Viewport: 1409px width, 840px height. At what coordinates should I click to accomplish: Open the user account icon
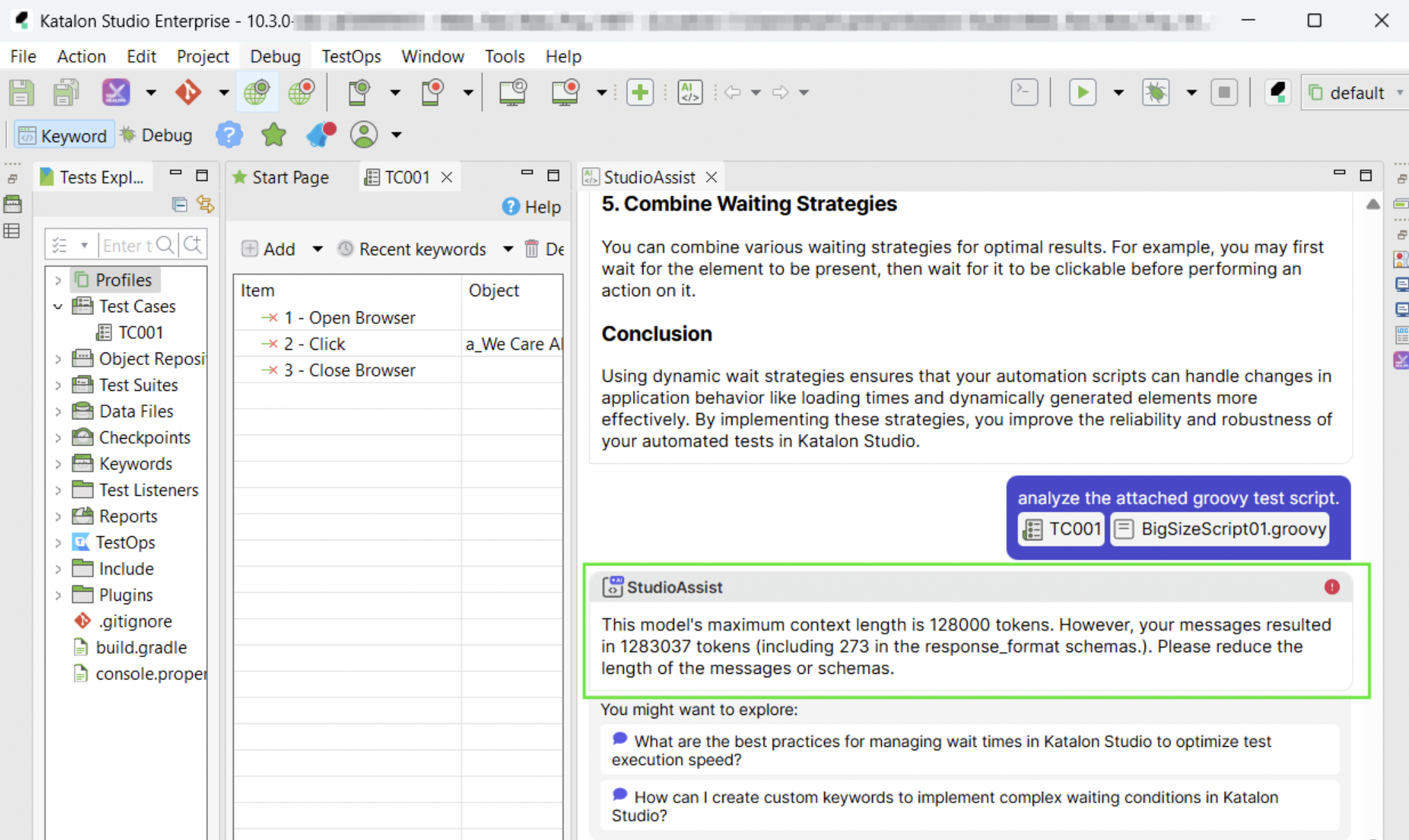click(x=364, y=135)
